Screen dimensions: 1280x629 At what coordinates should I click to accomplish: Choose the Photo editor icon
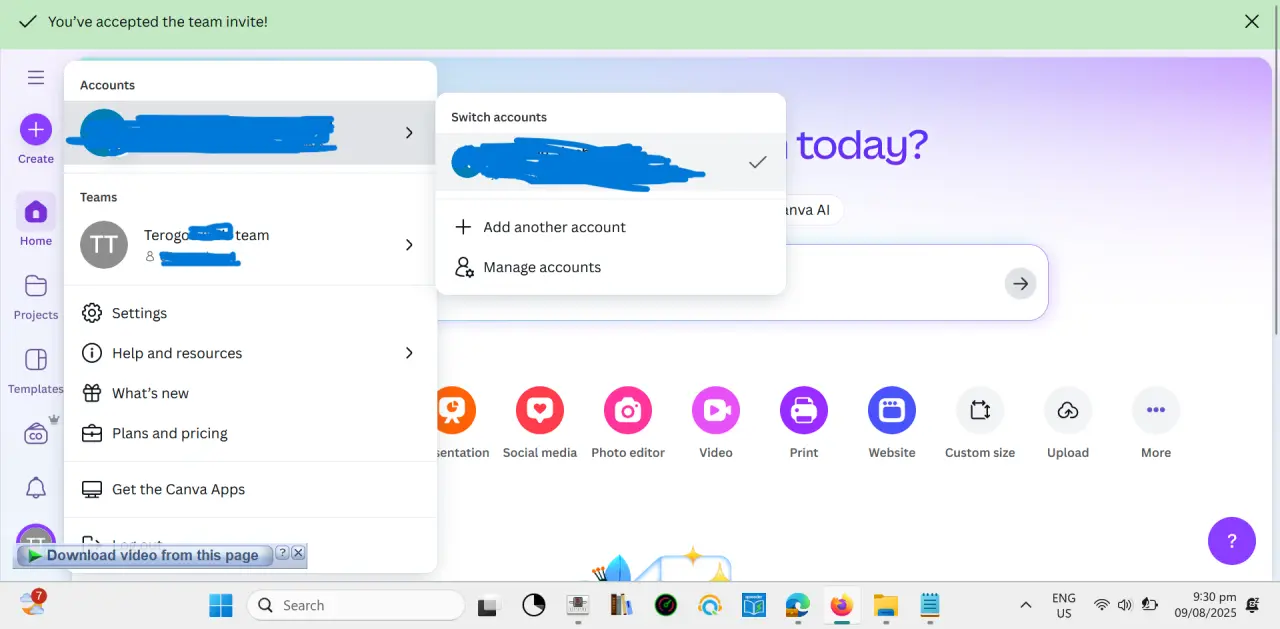pyautogui.click(x=628, y=410)
